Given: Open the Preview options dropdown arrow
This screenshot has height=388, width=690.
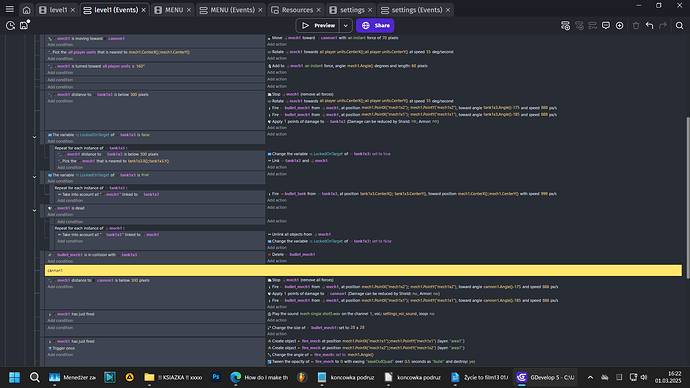Looking at the screenshot, I should click(x=346, y=26).
